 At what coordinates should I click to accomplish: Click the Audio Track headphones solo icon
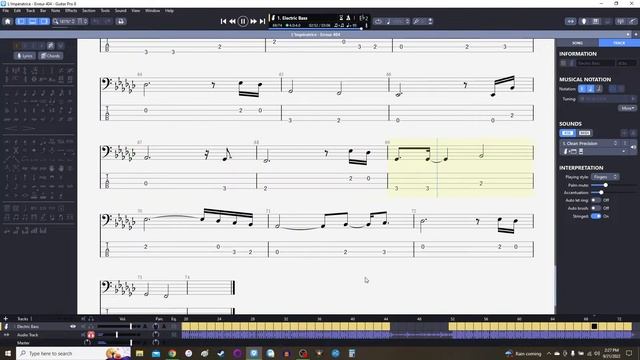(91, 335)
